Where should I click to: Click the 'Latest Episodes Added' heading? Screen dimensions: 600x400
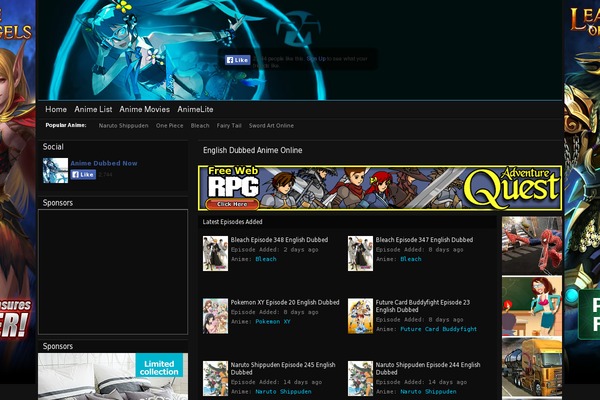coord(232,222)
